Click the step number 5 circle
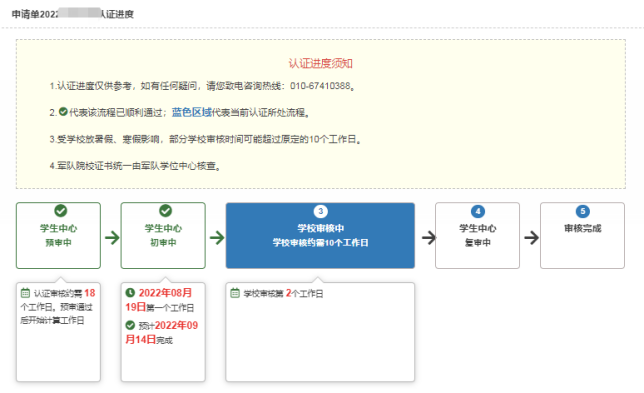The image size is (644, 393). (x=582, y=211)
